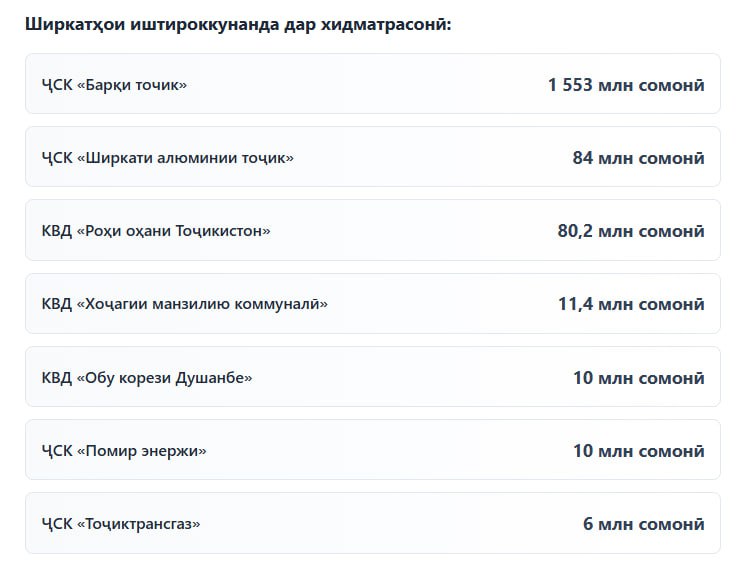Open ҶСК «Ширкати алюминии тоҷик» label
748x561 pixels.
point(168,158)
